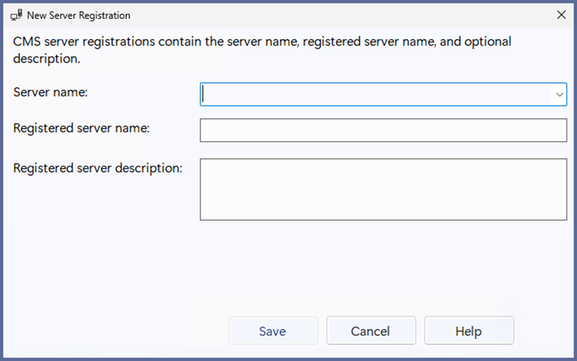
Task: Focus the Server name text box
Action: click(x=376, y=95)
